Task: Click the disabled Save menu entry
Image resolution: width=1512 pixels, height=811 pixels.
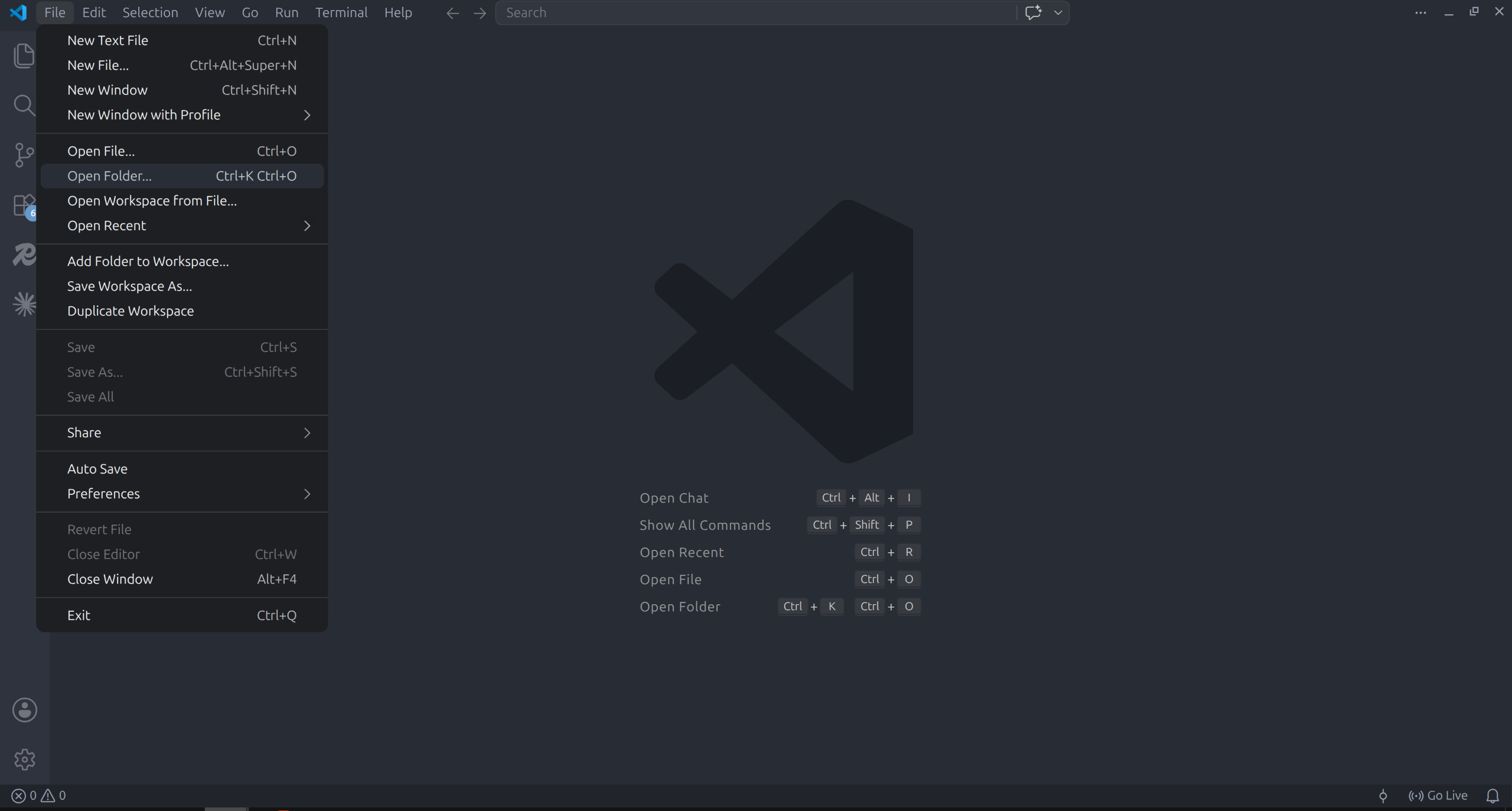Action: coord(182,347)
